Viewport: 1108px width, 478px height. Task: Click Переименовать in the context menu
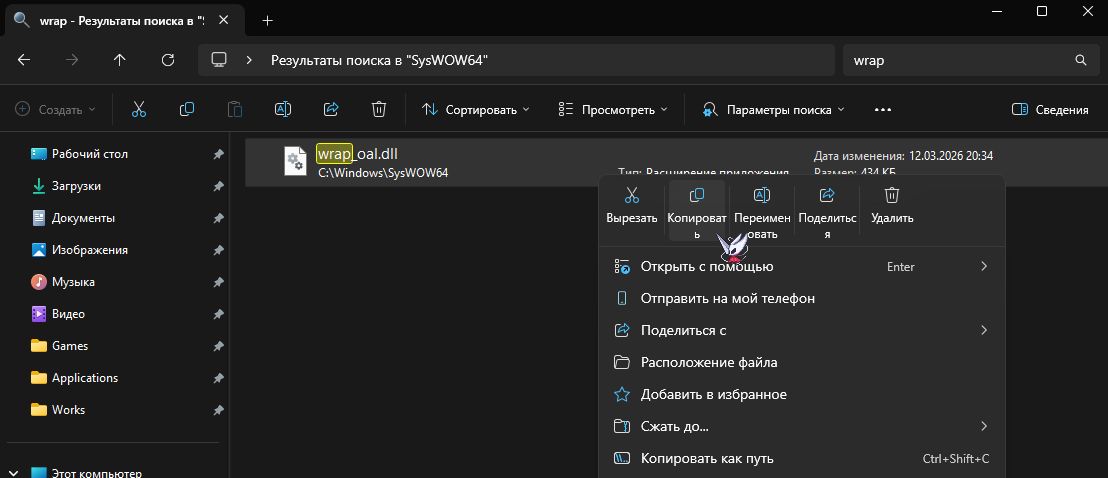761,211
